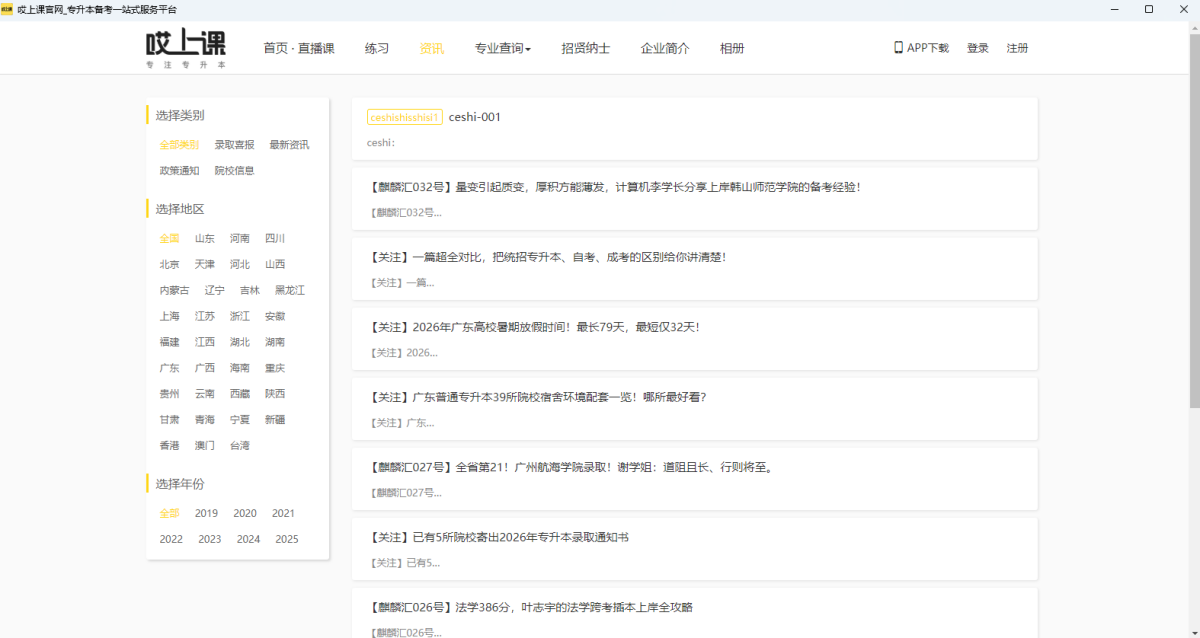The image size is (1200, 638).
Task: Select 湖北 region
Action: pos(240,342)
